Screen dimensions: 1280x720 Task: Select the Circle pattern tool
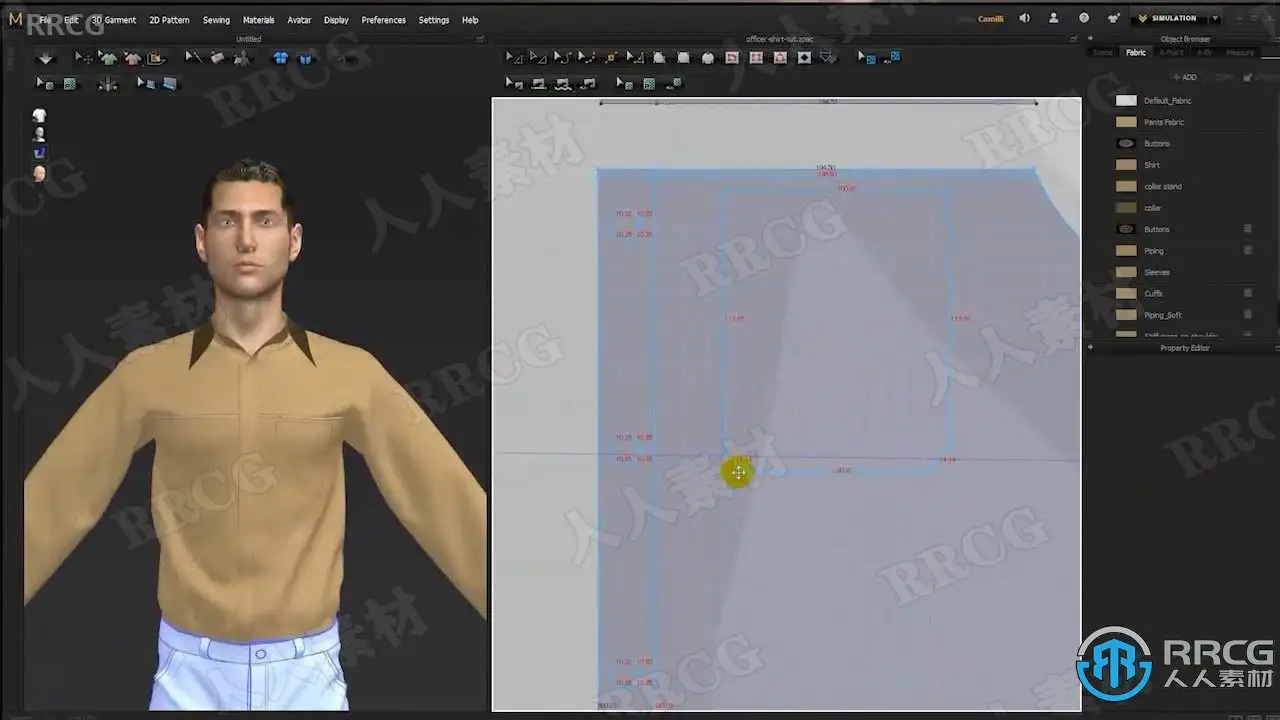[708, 58]
